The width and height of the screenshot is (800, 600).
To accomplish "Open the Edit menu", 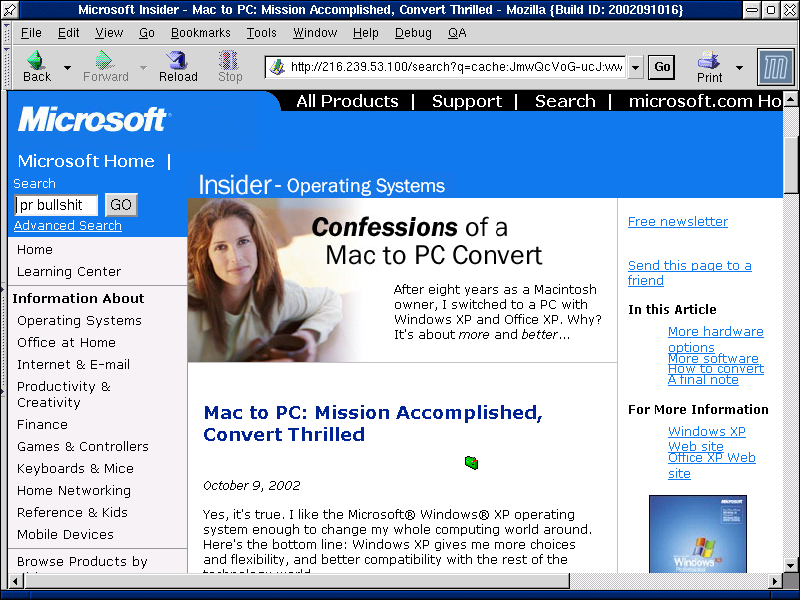I will point(68,33).
